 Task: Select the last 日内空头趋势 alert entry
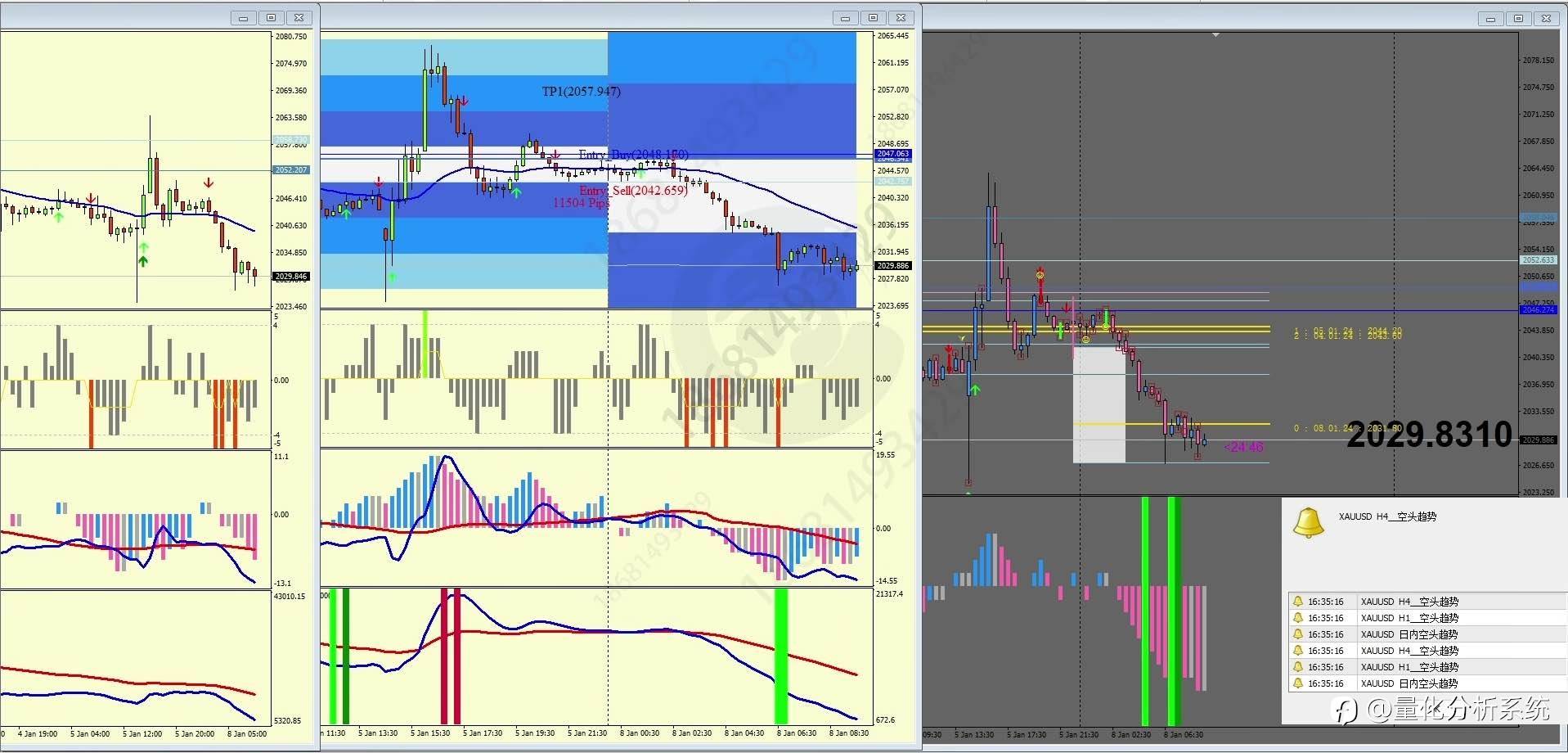tap(1427, 683)
